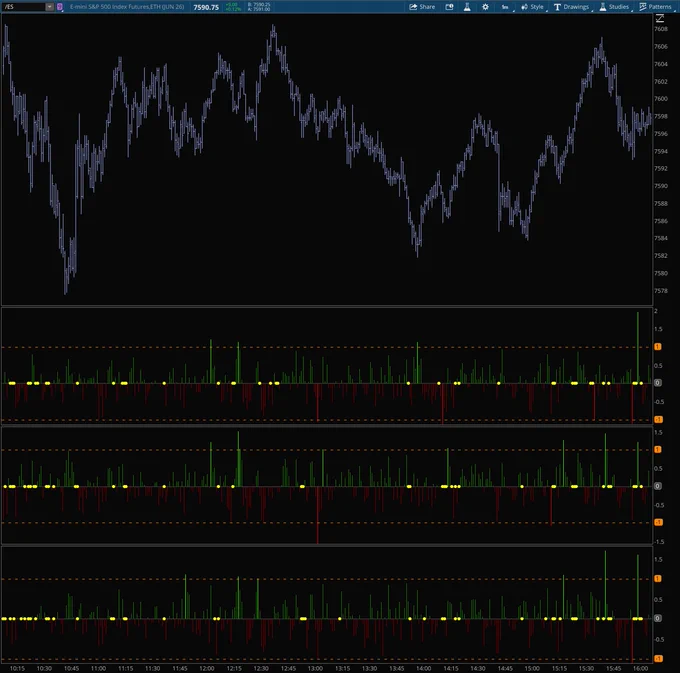The image size is (680, 673).
Task: Open the Patterns menu
Action: pyautogui.click(x=656, y=7)
